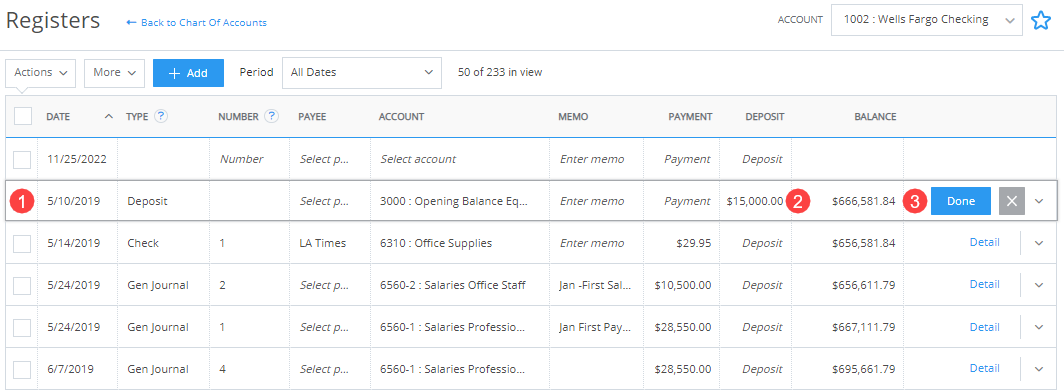Click the 3000 : Opening Balance Equity account field
The height and width of the screenshot is (390, 1064).
(x=461, y=201)
